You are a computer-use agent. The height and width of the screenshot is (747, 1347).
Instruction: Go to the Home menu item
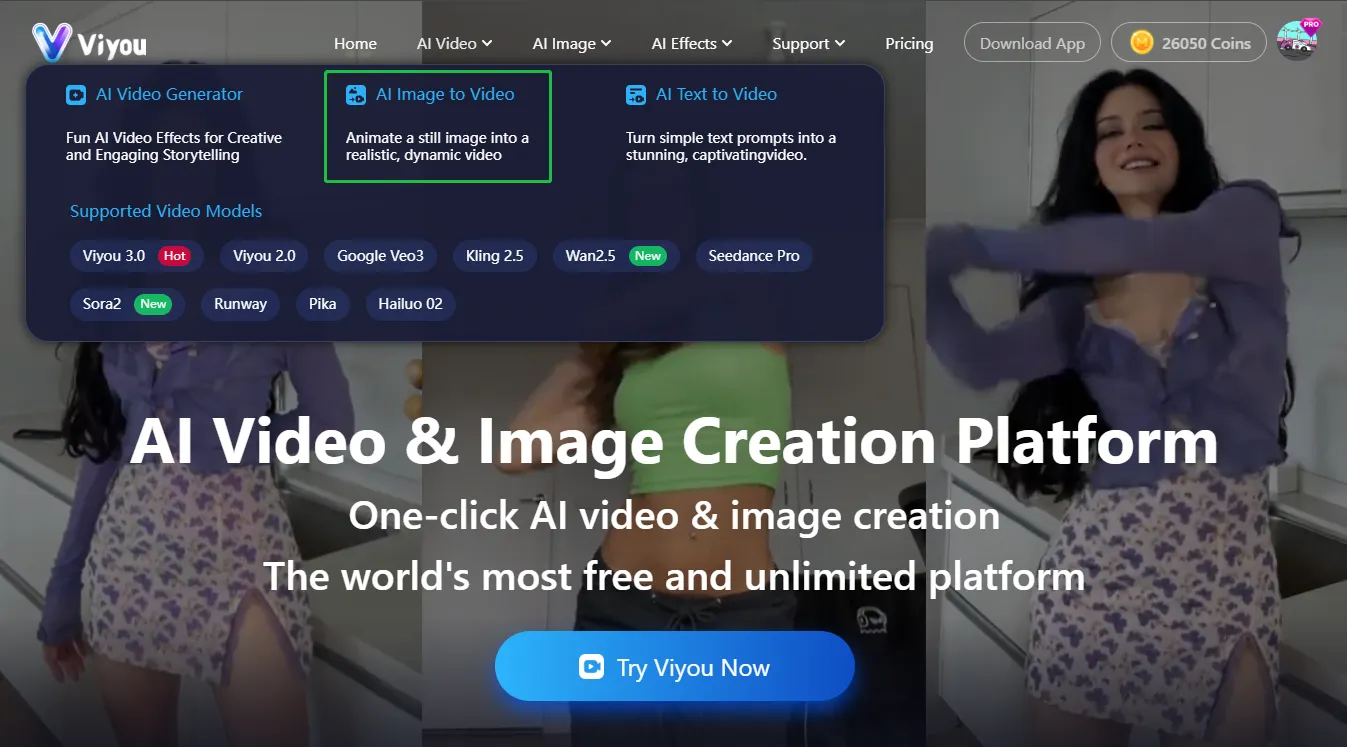click(355, 43)
